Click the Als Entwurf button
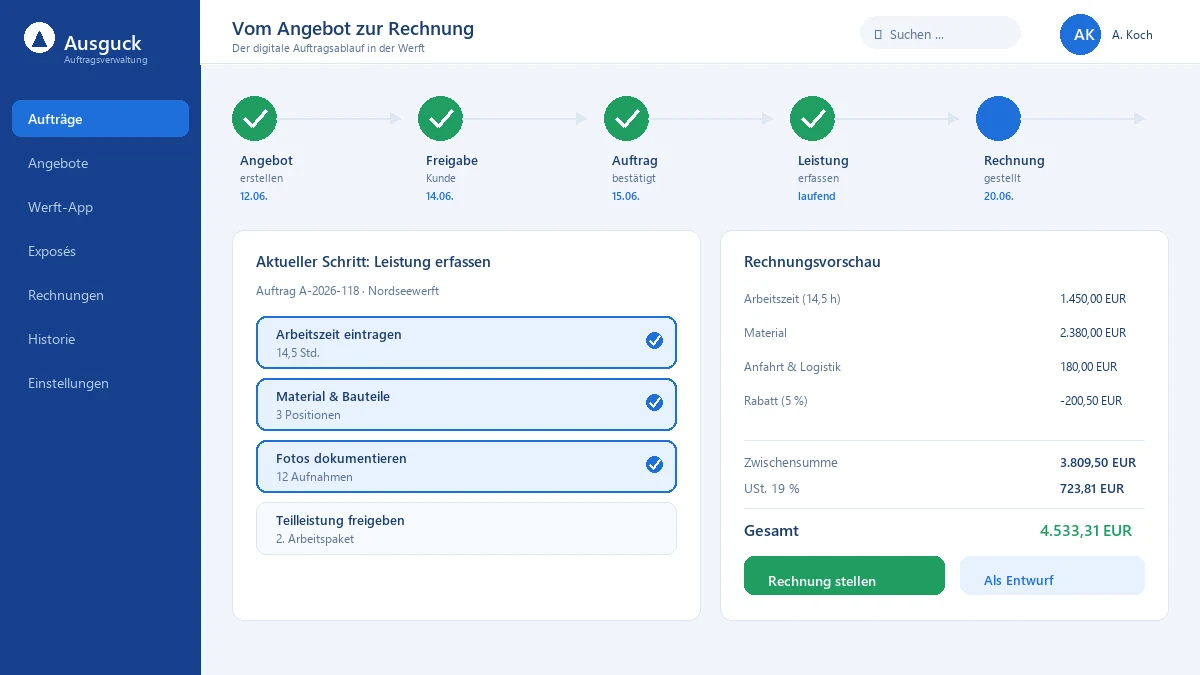The image size is (1200, 675). [1052, 576]
